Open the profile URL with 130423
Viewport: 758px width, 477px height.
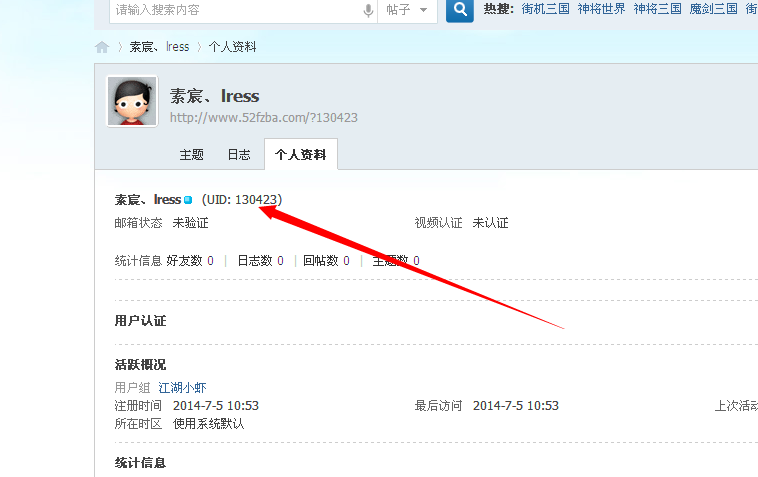coord(264,118)
